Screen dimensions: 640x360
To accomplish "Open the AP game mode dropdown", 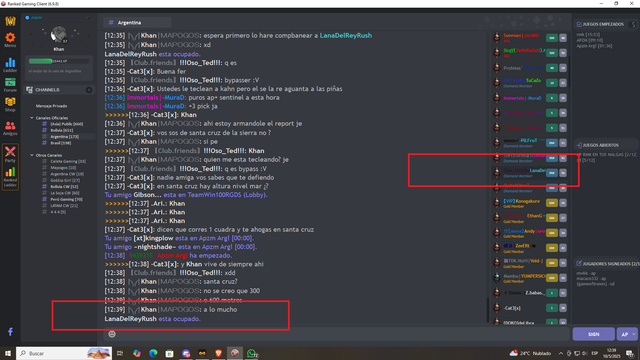I will click(627, 334).
